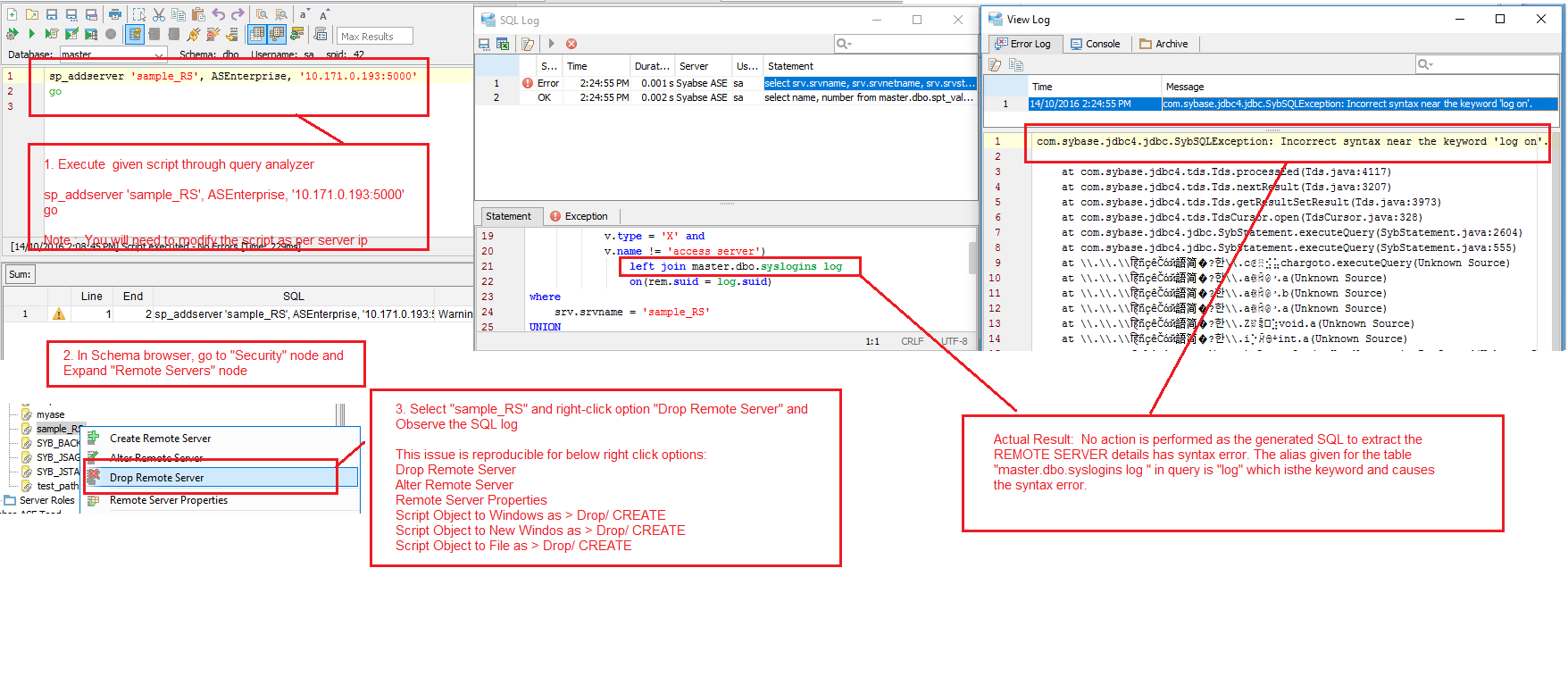Click the yellow warning icon in results row 1

coord(59,313)
